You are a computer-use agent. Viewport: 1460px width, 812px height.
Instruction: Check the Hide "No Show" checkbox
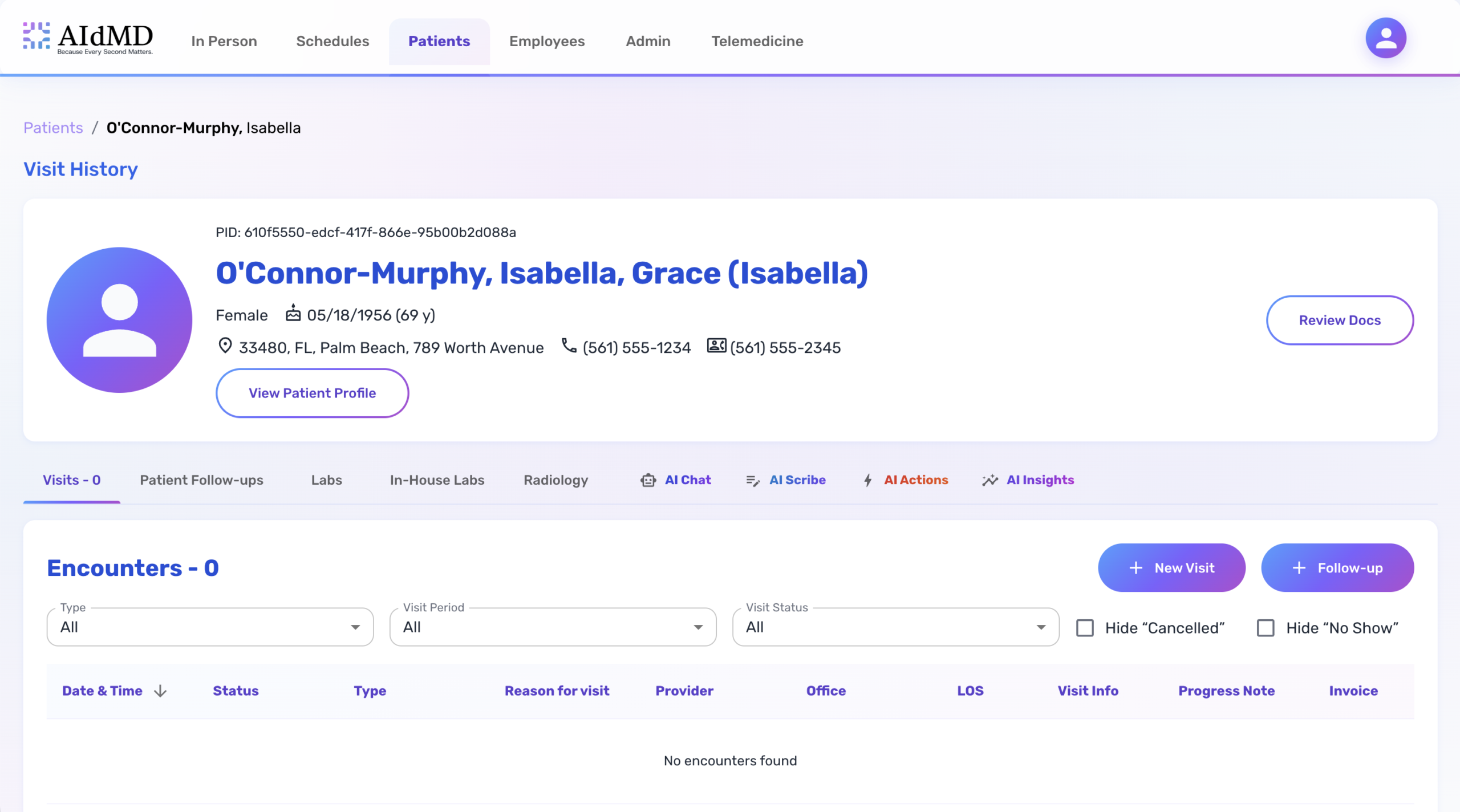tap(1266, 628)
